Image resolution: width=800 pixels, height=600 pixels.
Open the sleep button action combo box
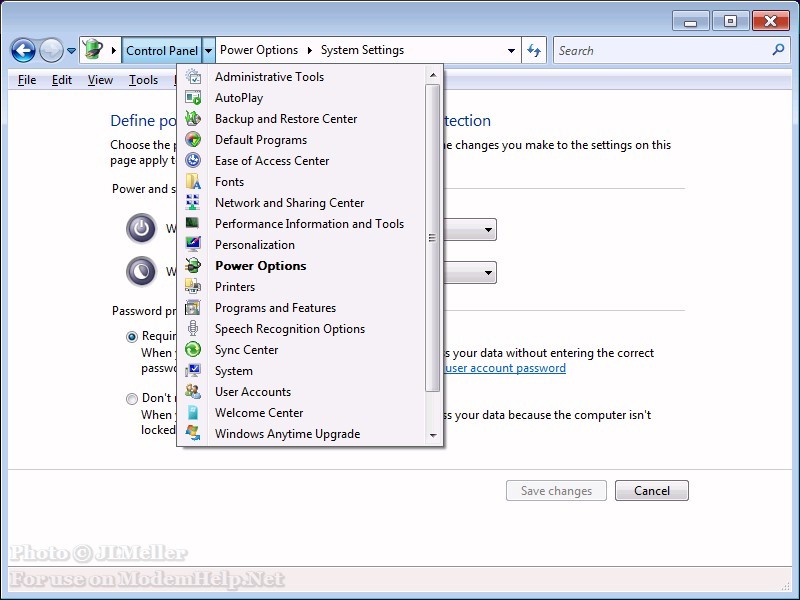(488, 272)
